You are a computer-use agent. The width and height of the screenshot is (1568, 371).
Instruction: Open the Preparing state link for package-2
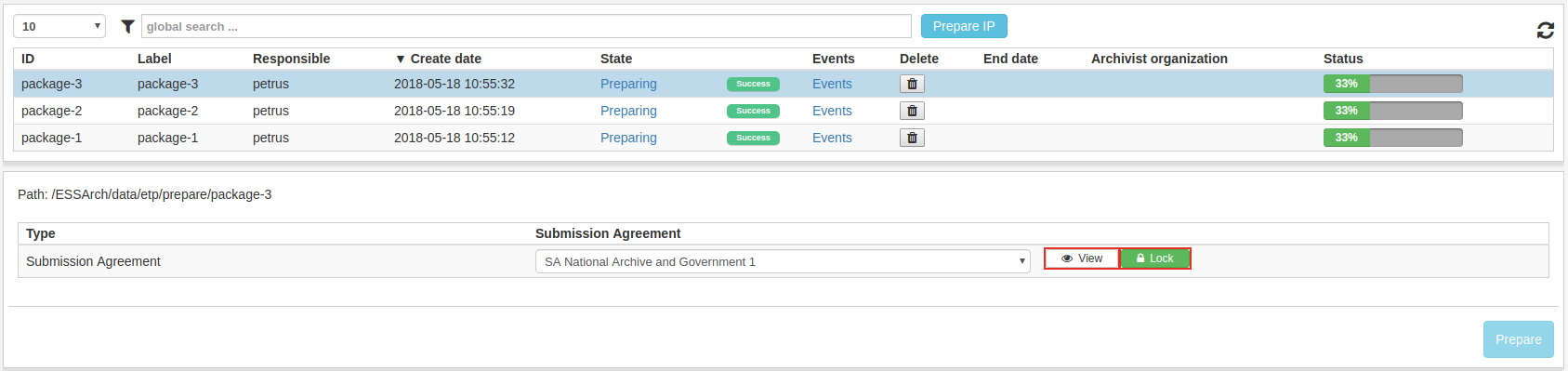[628, 111]
